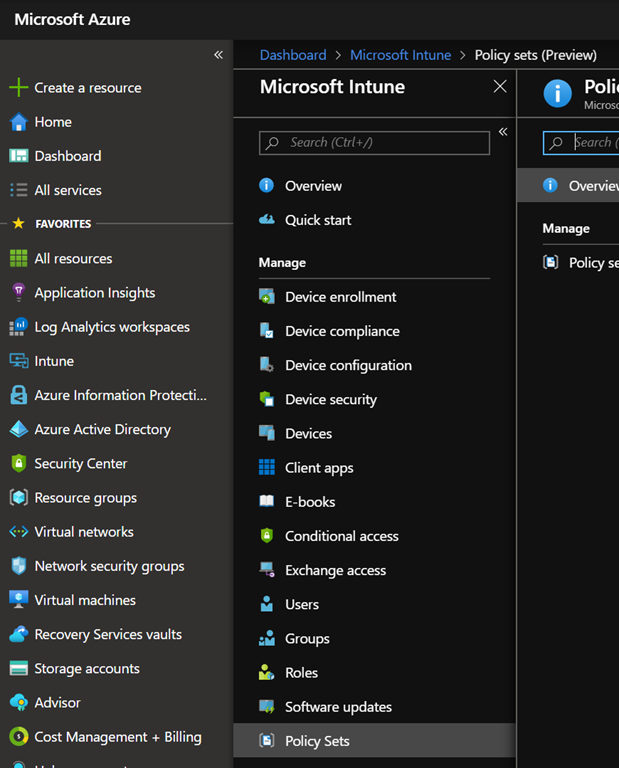Image resolution: width=619 pixels, height=768 pixels.
Task: Open All services from sidebar
Action: pos(67,190)
